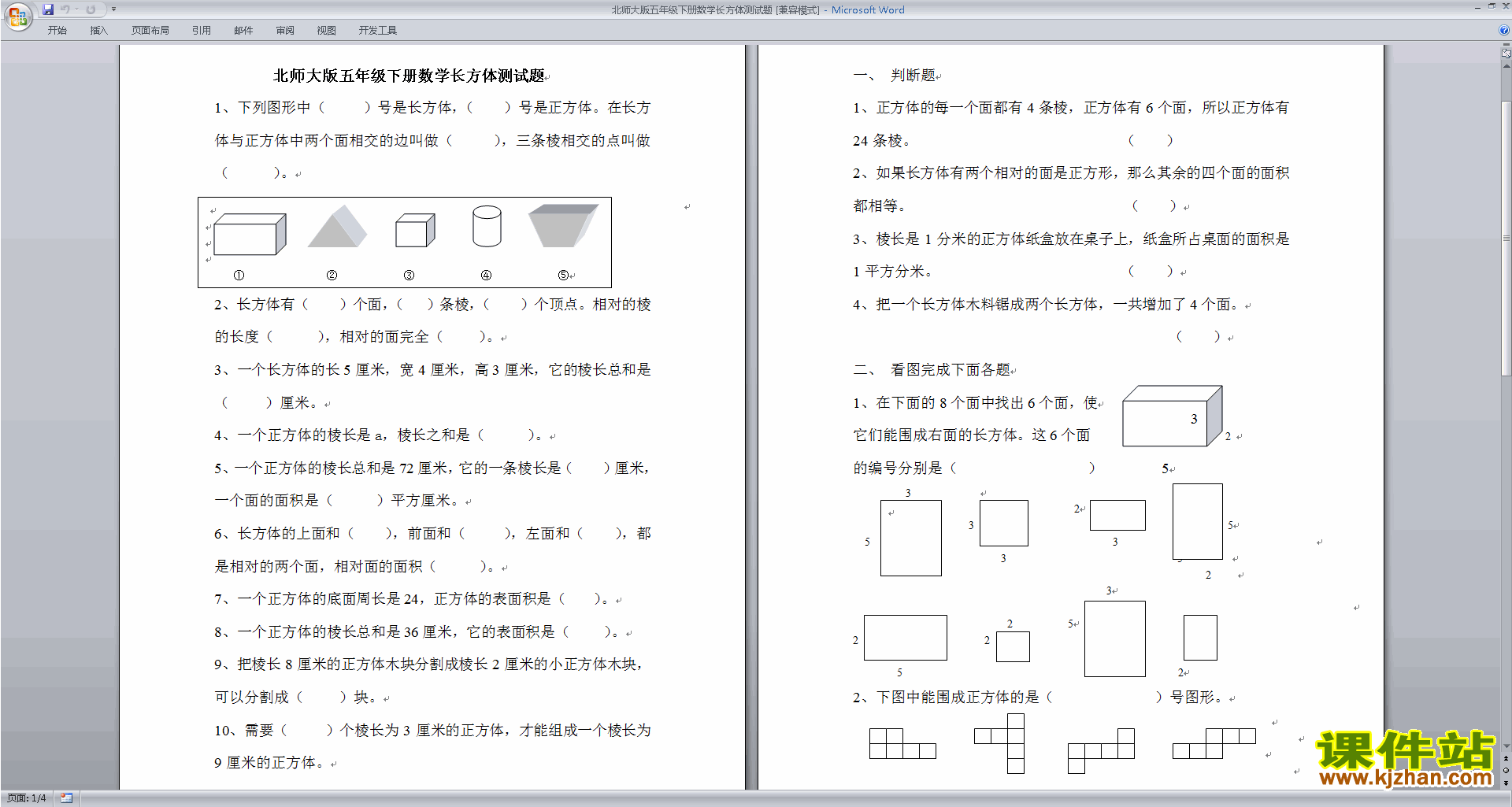Toggle the ruler icon above the scrollbar
Image resolution: width=1512 pixels, height=807 pixels.
point(1506,54)
